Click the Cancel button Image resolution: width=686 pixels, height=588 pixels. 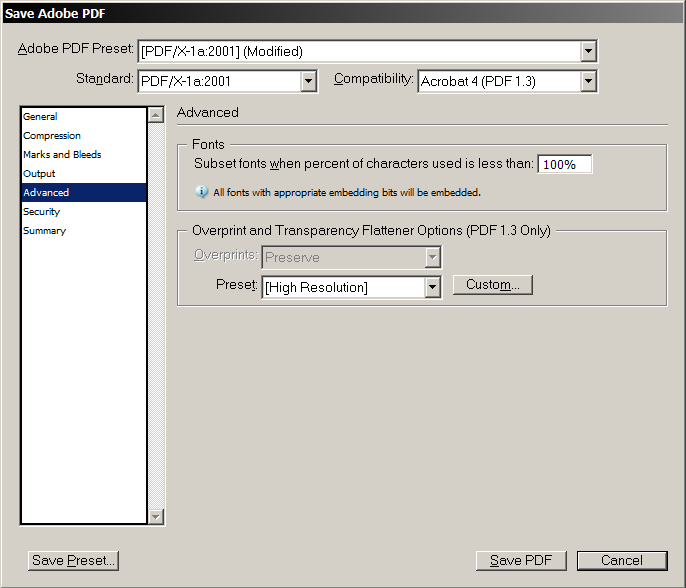pos(622,560)
